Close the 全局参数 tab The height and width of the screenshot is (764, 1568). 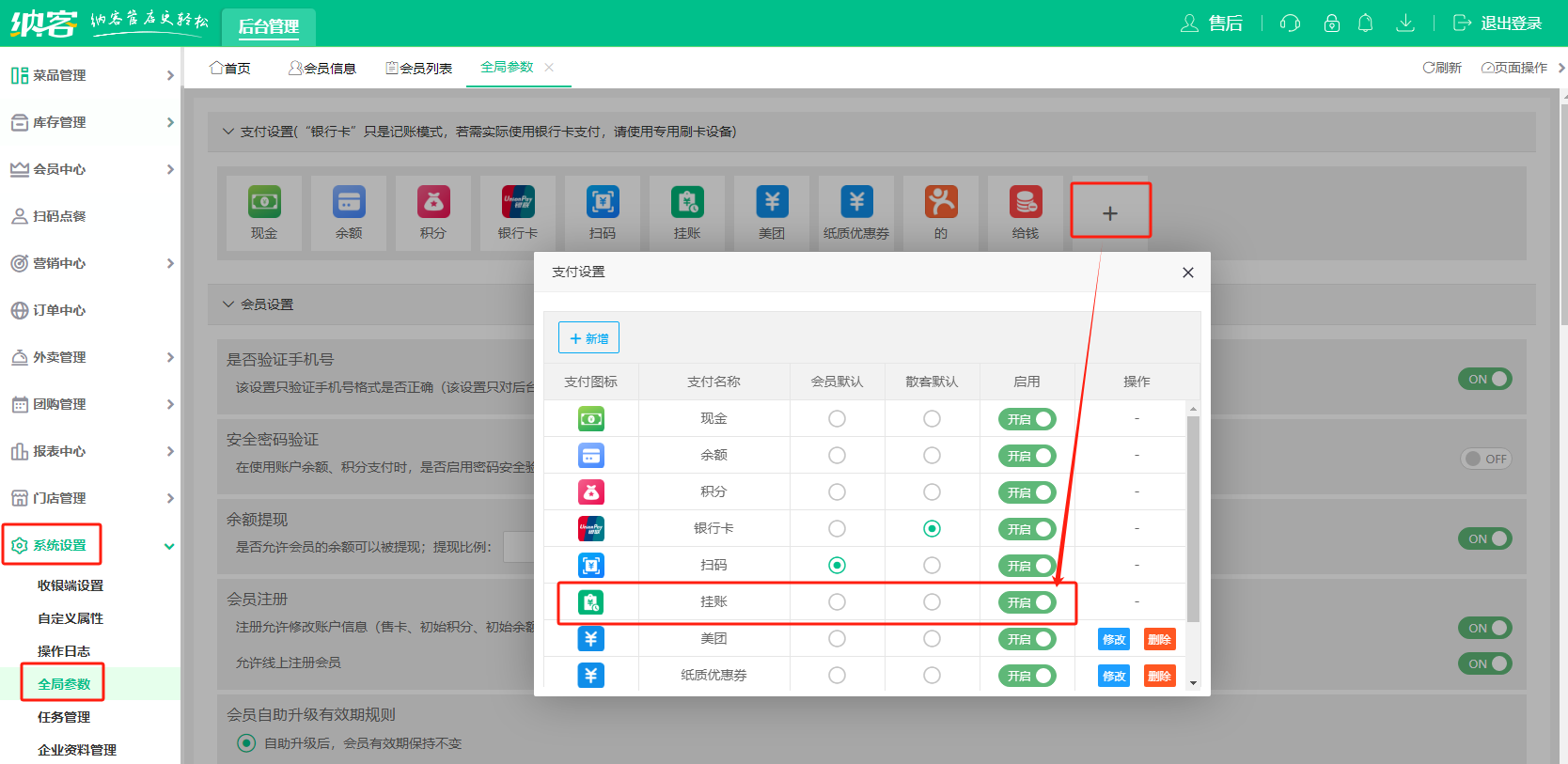pos(549,68)
